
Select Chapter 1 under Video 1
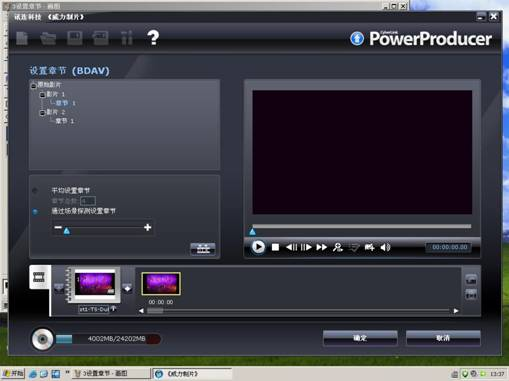[65, 103]
